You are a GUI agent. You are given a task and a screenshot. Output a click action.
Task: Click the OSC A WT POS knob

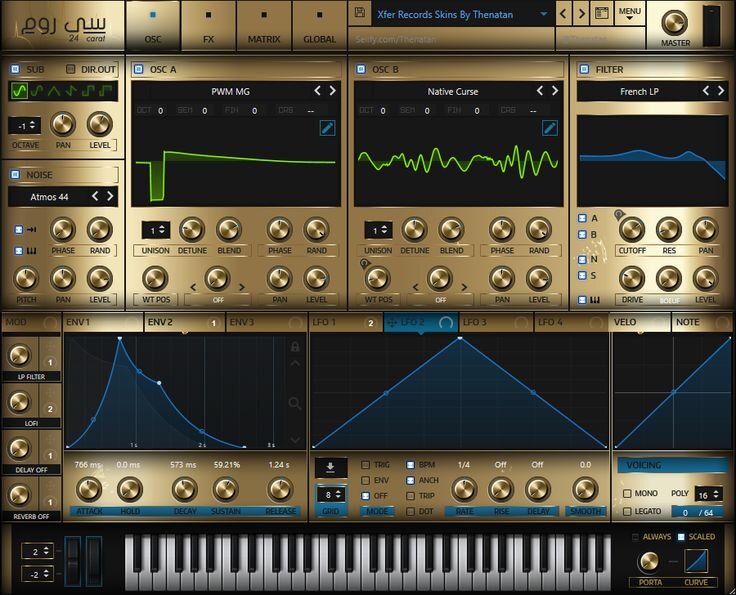155,278
